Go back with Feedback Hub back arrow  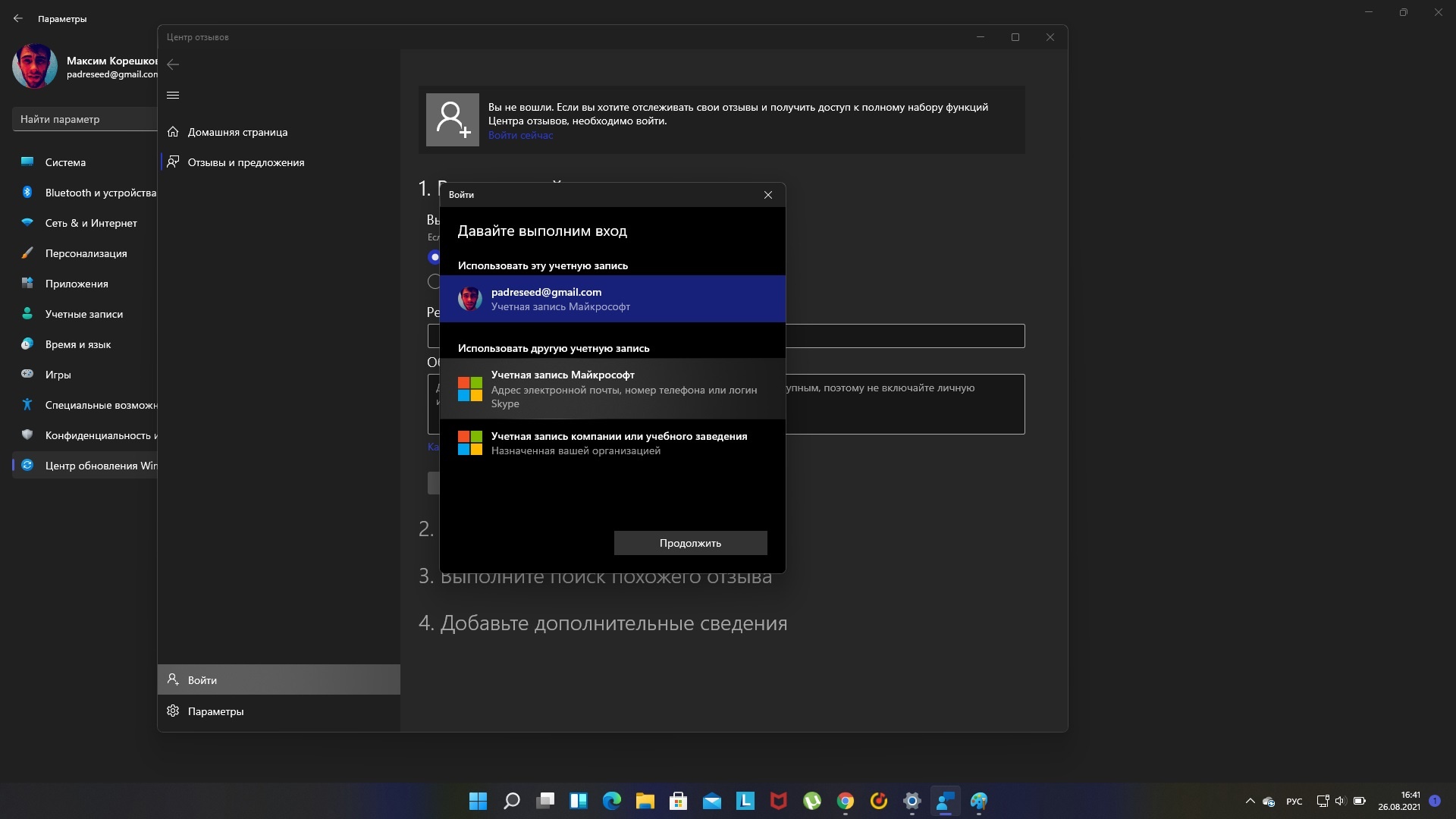click(173, 64)
